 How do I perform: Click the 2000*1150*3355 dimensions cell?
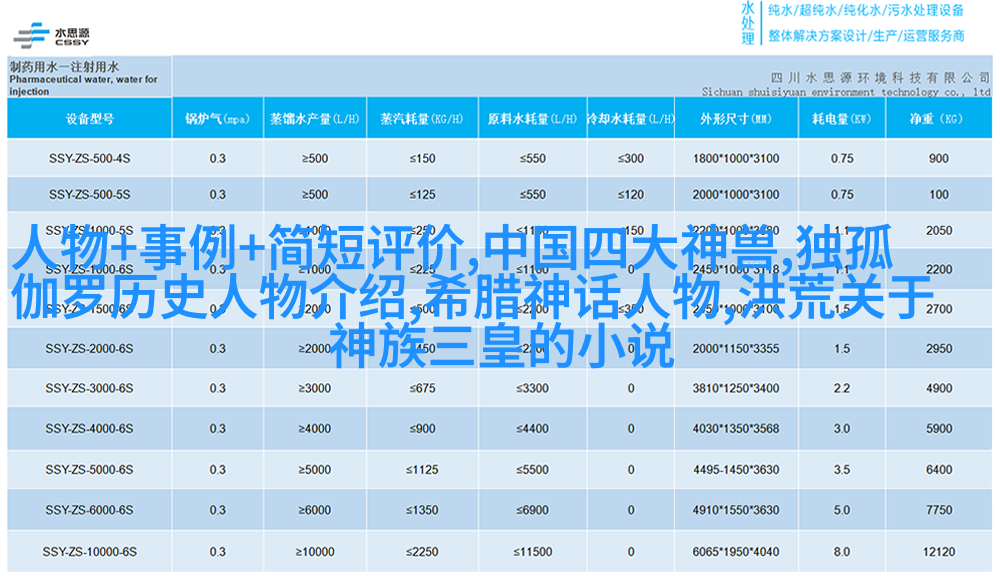736,349
